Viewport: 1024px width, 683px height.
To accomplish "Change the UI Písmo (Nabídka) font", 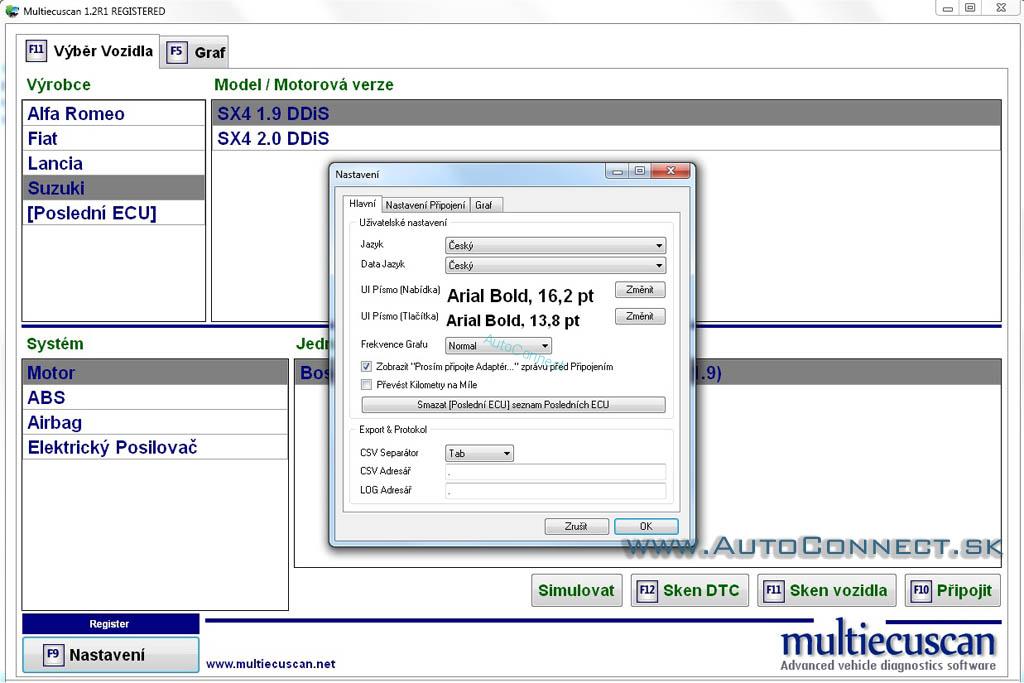I will (x=640, y=290).
